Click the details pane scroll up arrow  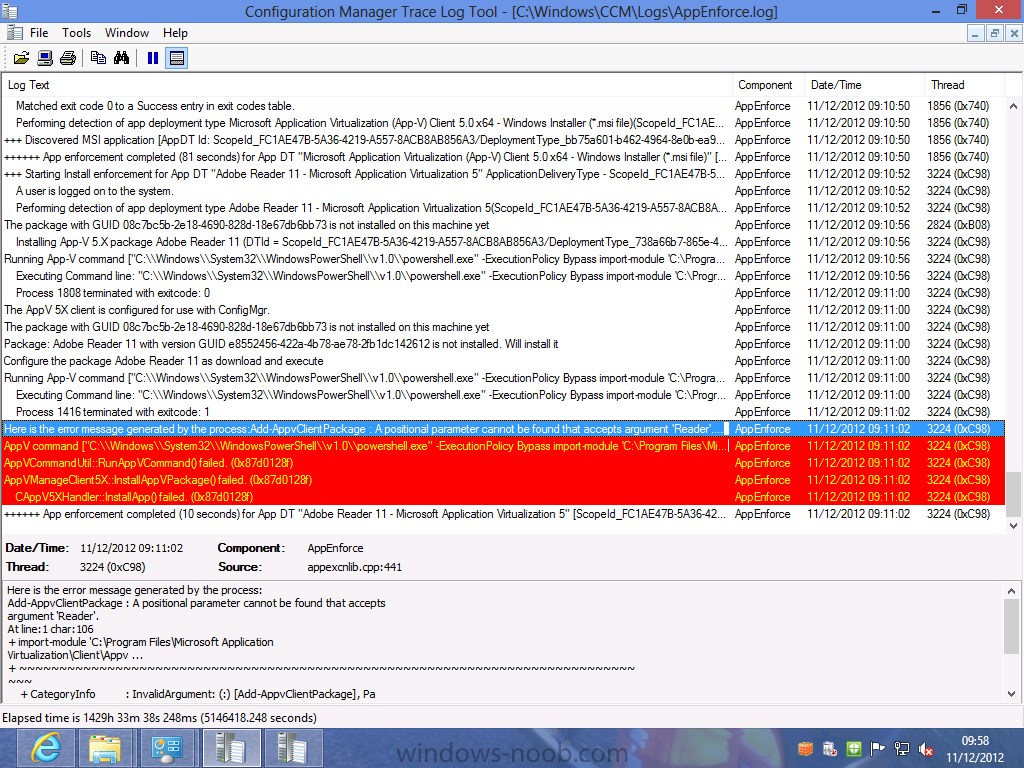[x=1012, y=591]
